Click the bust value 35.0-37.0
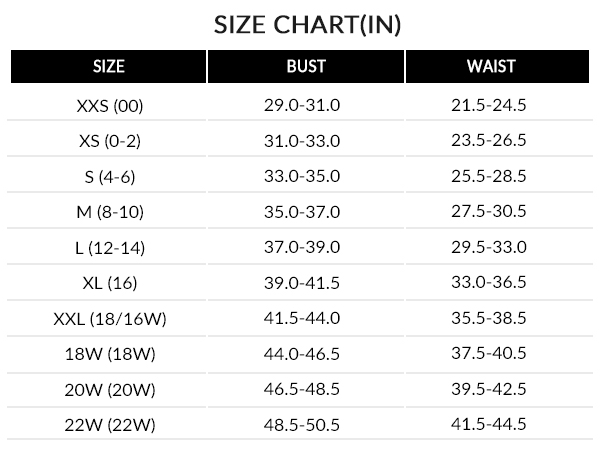 click(x=302, y=212)
